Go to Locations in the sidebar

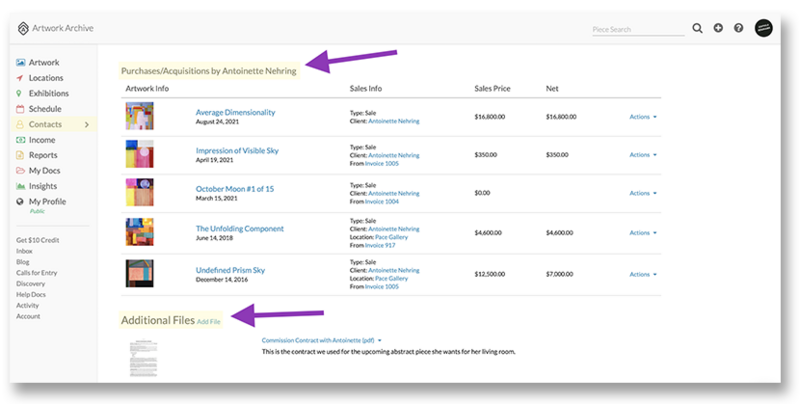46,78
